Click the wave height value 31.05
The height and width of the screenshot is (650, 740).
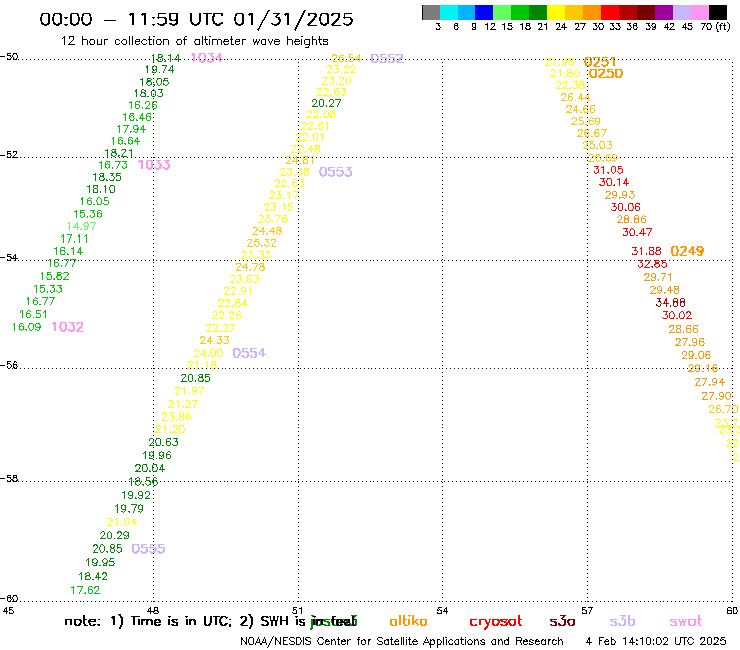tap(608, 170)
